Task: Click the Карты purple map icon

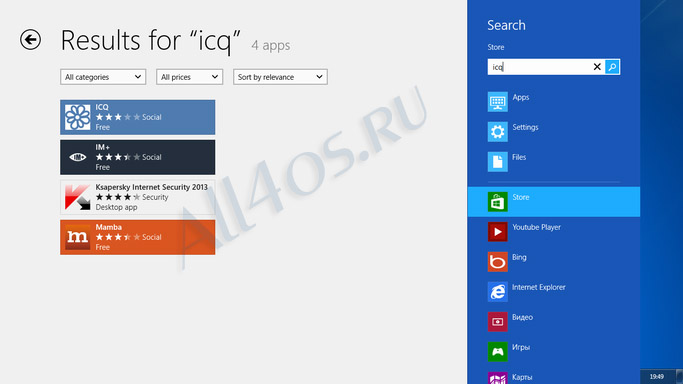Action: coord(497,378)
